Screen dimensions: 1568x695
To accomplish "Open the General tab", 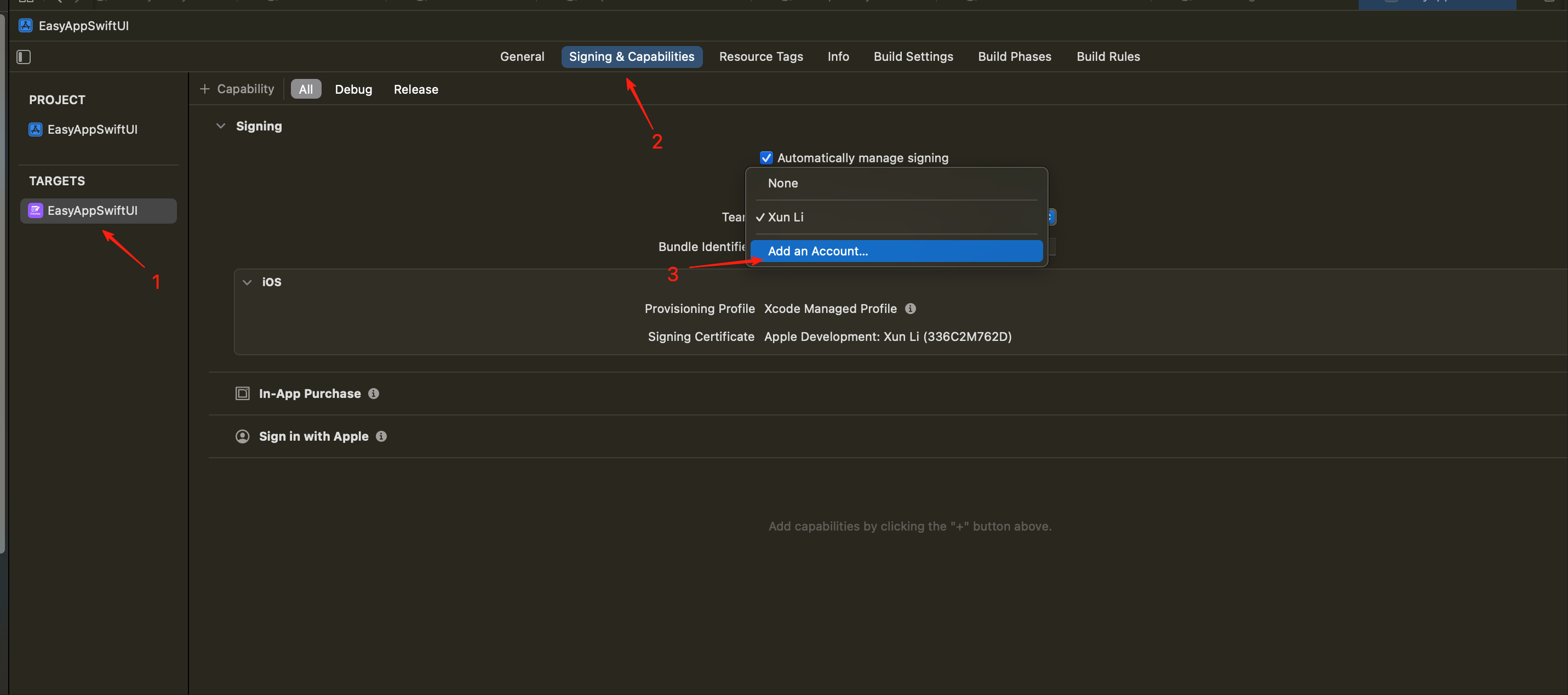I will click(522, 56).
